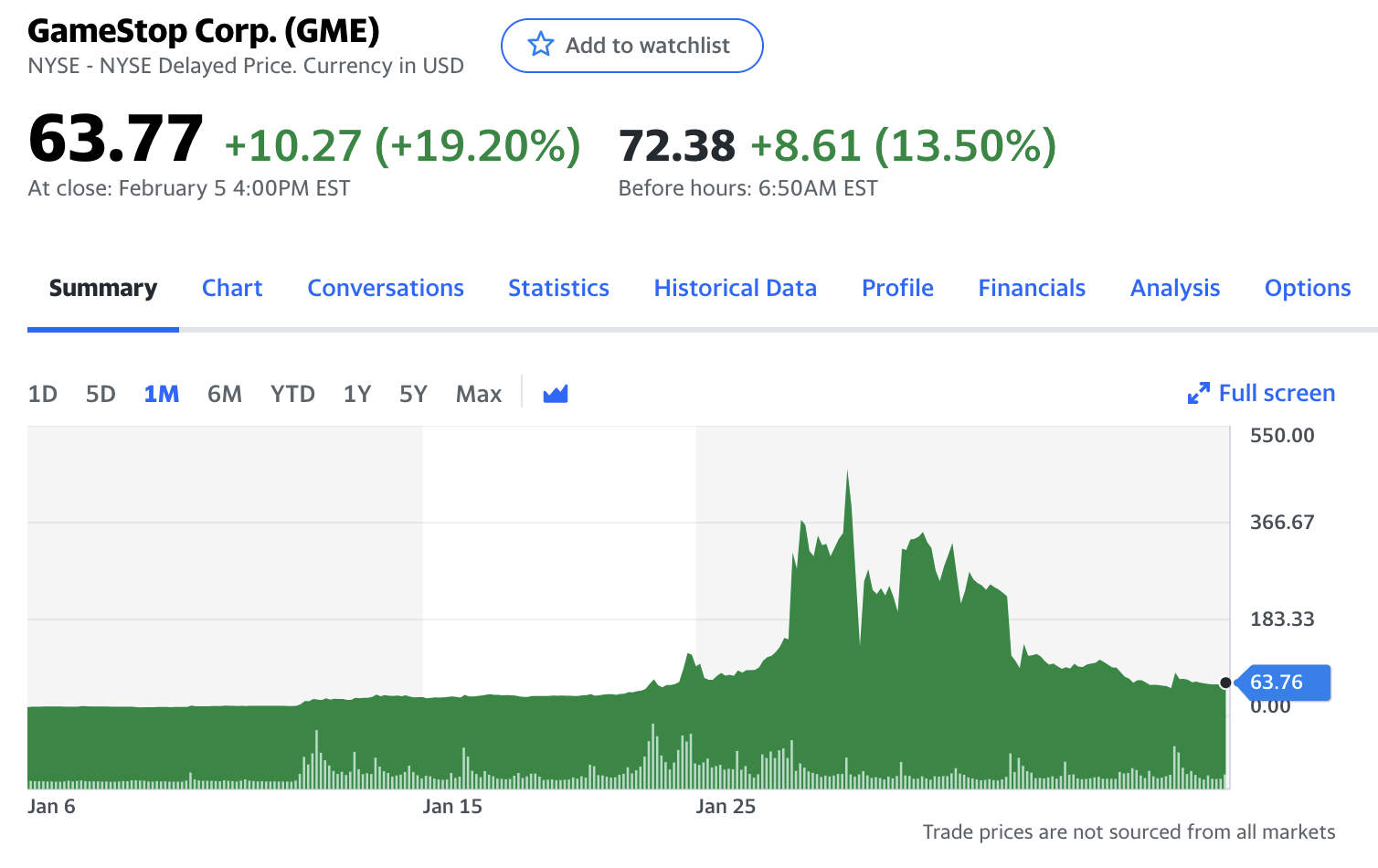Click the 183.33 y-axis label

point(1282,619)
